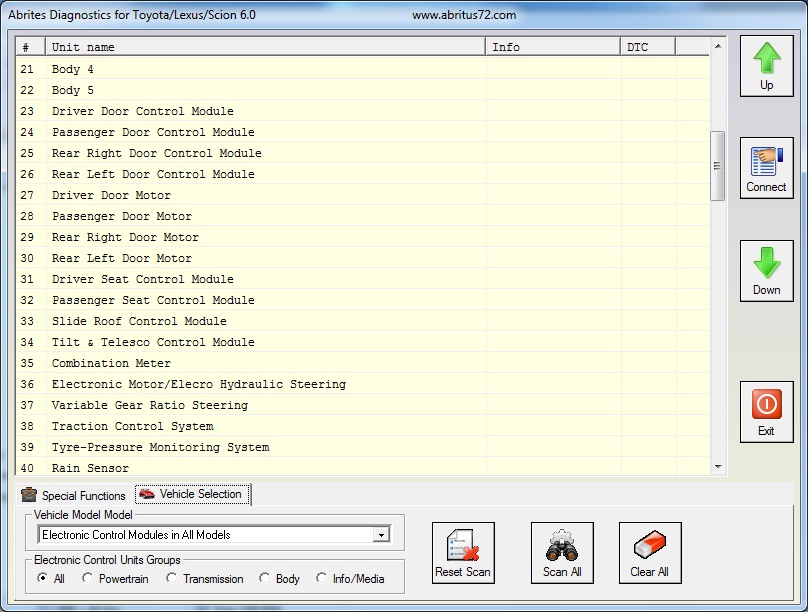The height and width of the screenshot is (612, 808).
Task: Click the toolbox icon on Special Functions tab
Action: click(29, 495)
